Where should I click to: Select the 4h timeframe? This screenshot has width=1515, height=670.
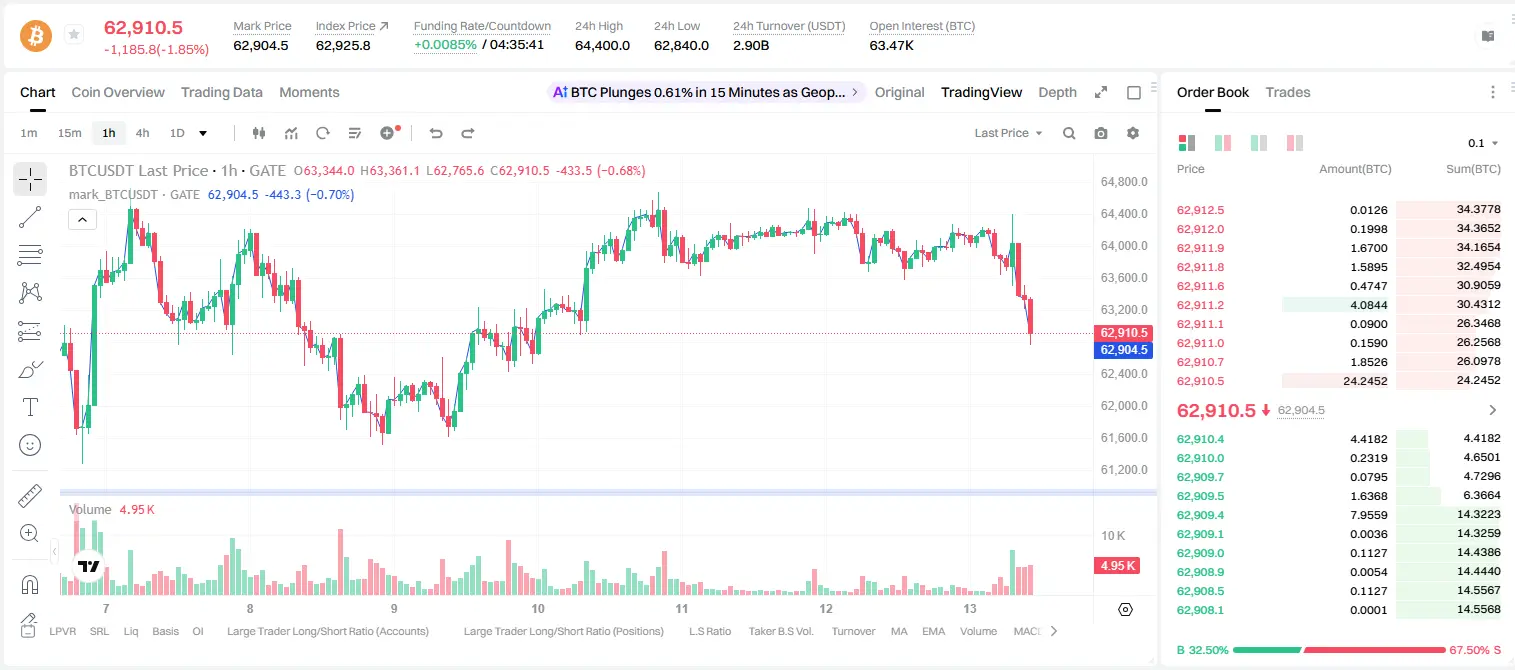tap(142, 133)
